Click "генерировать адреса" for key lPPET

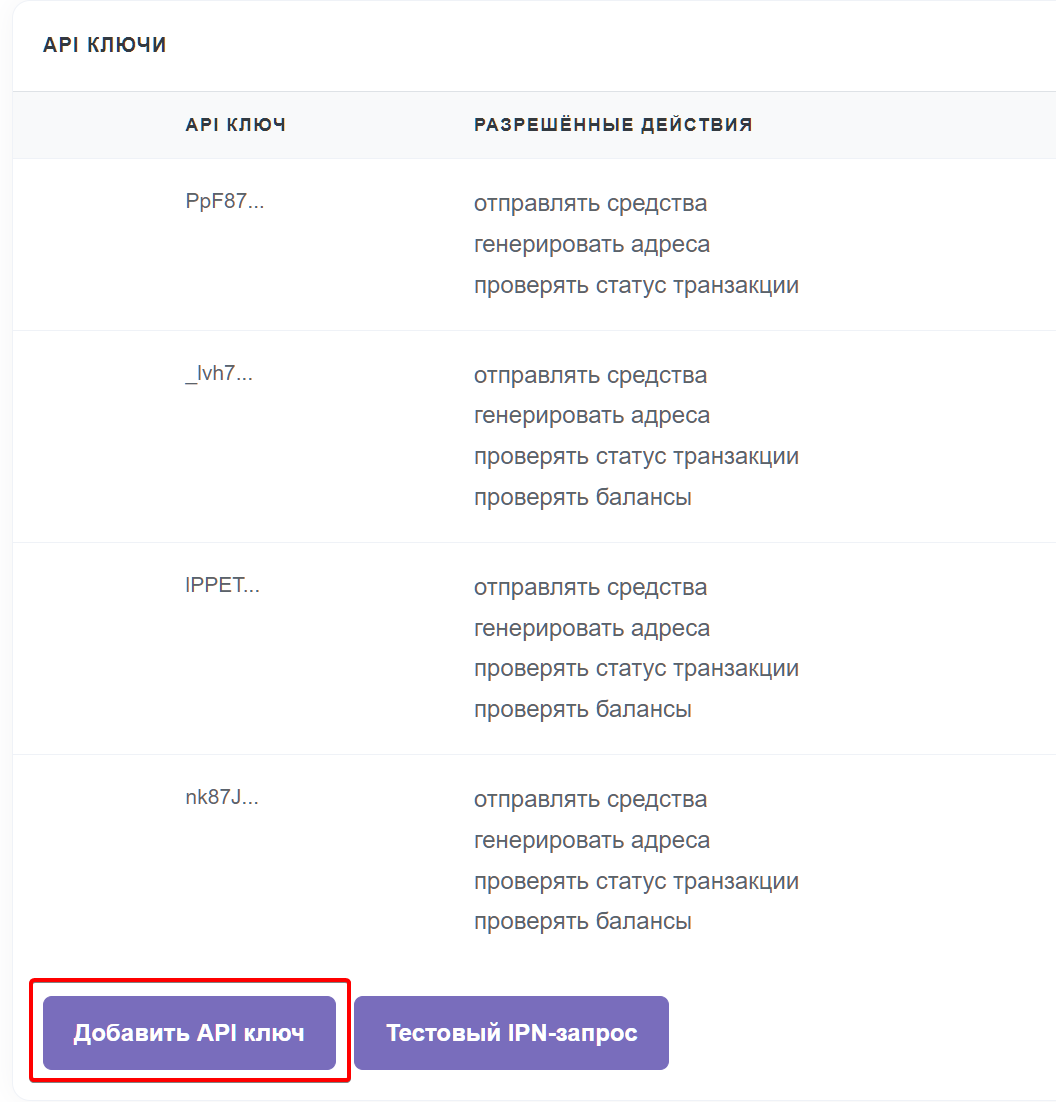pos(592,629)
